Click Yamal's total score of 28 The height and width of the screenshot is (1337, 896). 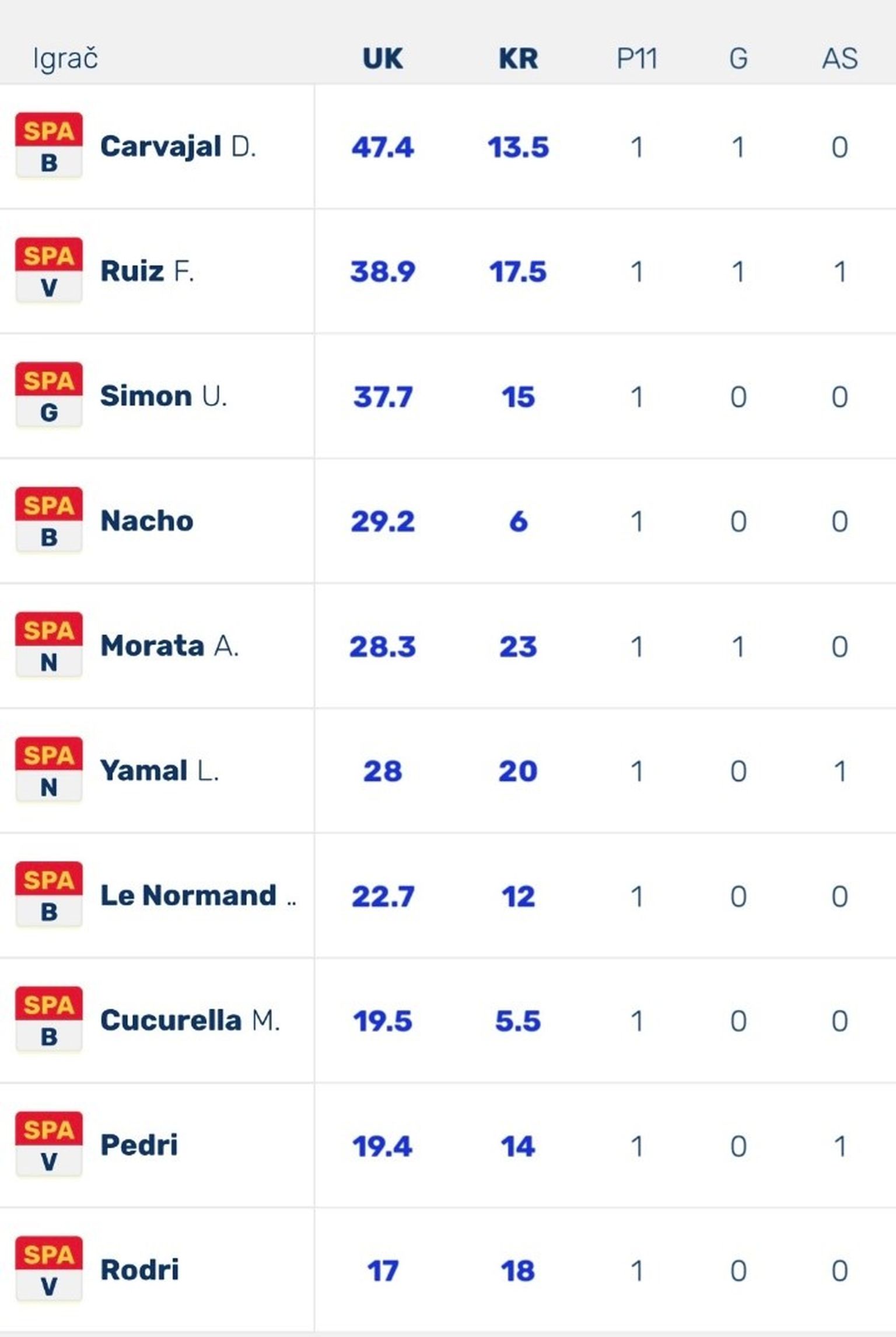click(x=383, y=771)
